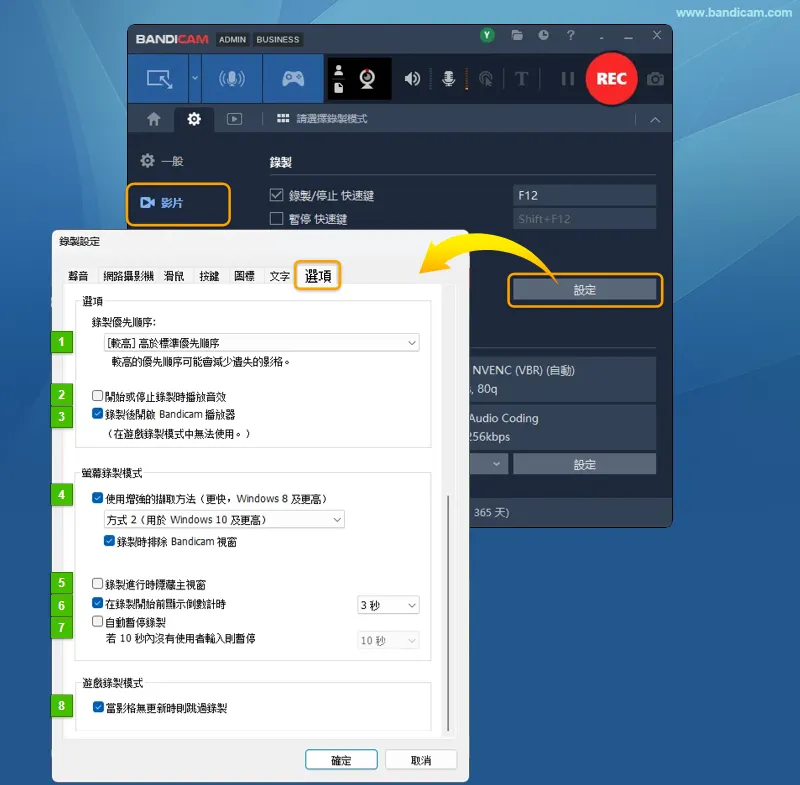
Task: Open 錄製優先順序 priority dropdown
Action: (262, 343)
